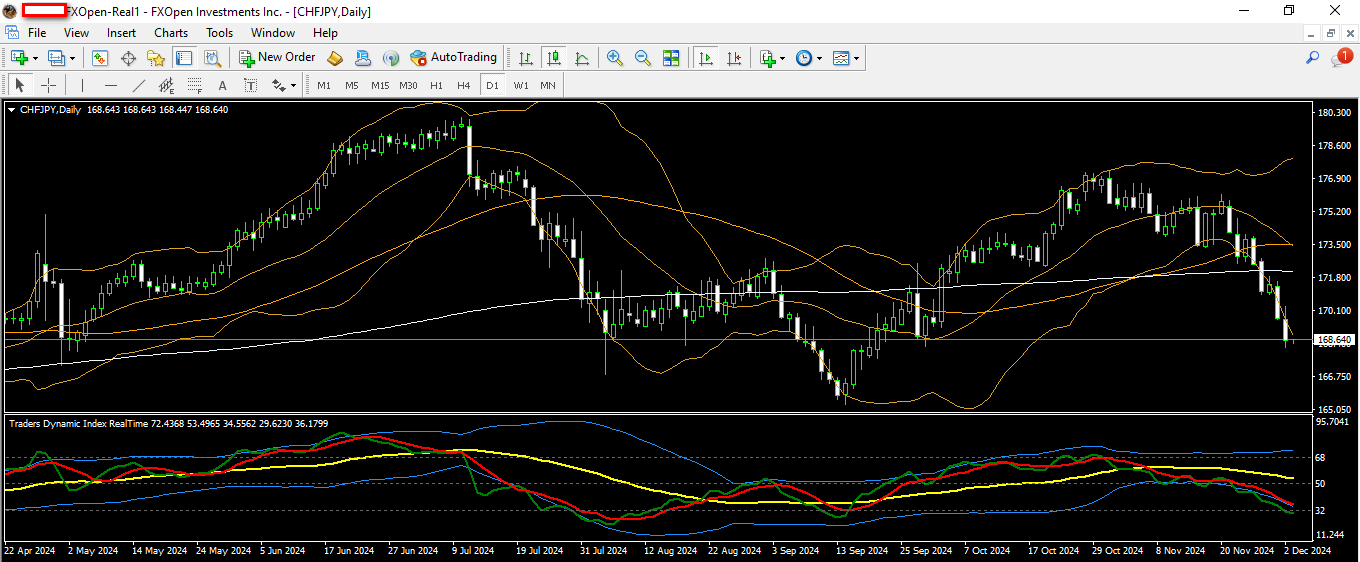Select the W1 timeframe button
The image size is (1360, 562).
tap(521, 85)
